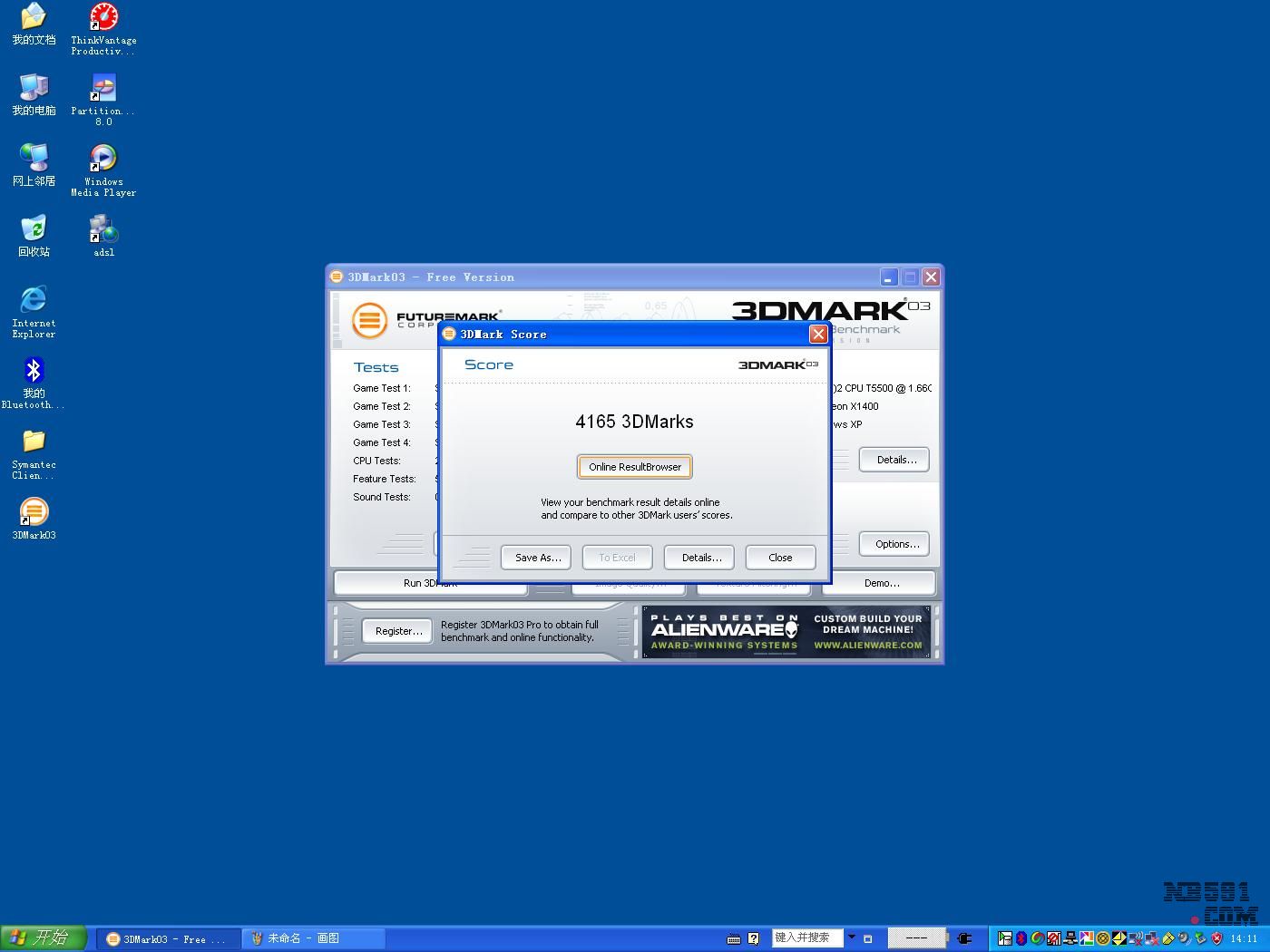
Task: Click the battery status indicator in taskbar
Action: [x=916, y=938]
